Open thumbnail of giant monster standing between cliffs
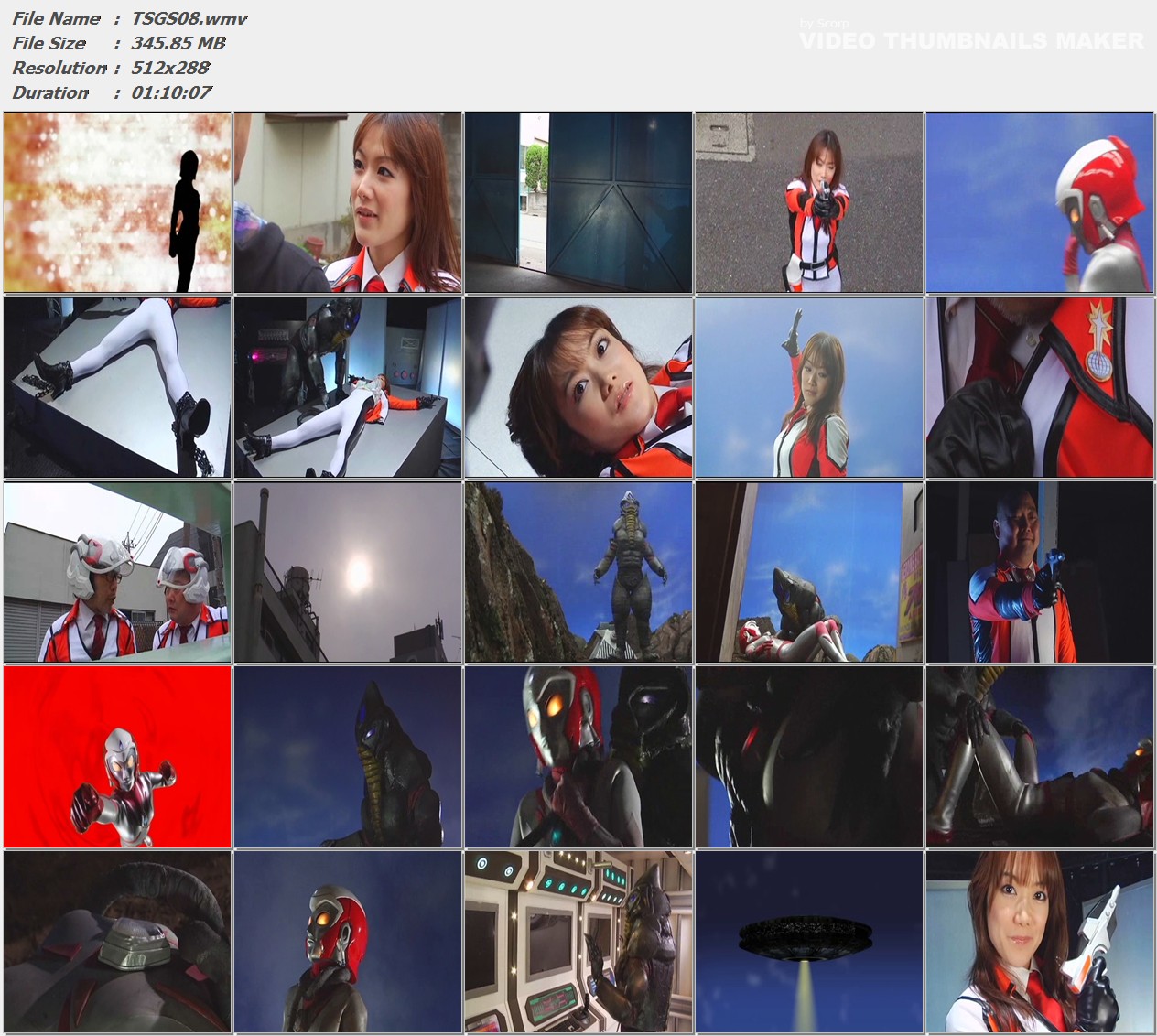Viewport: 1157px width, 1036px height. (578, 572)
